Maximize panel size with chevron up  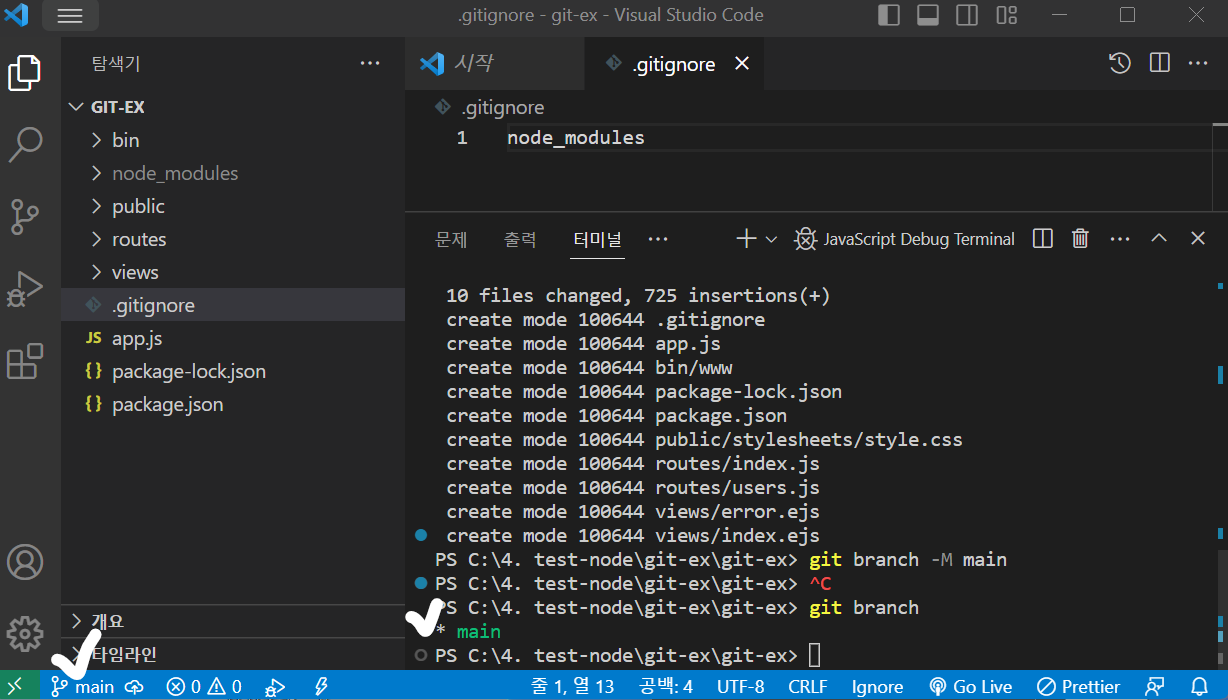coord(1159,239)
